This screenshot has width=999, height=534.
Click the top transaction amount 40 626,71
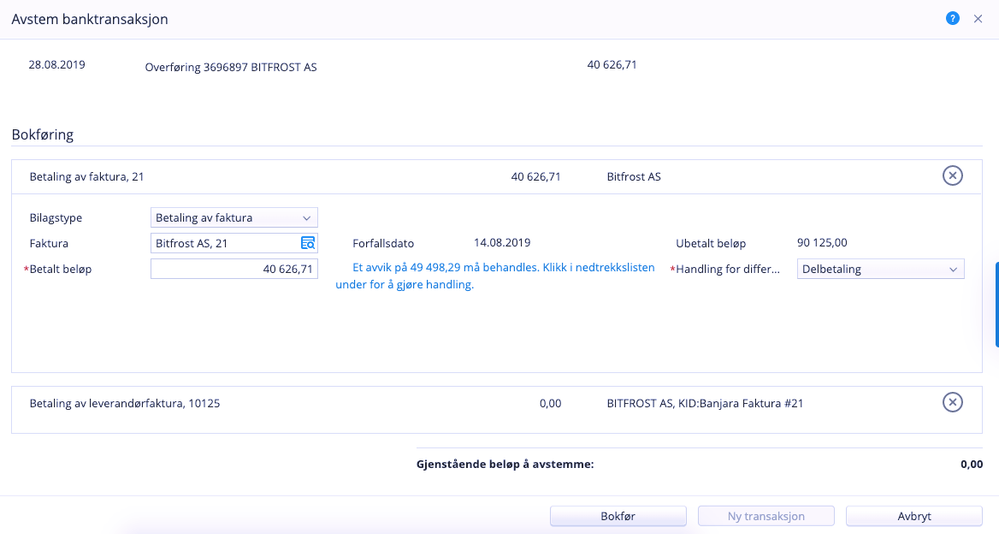612,64
